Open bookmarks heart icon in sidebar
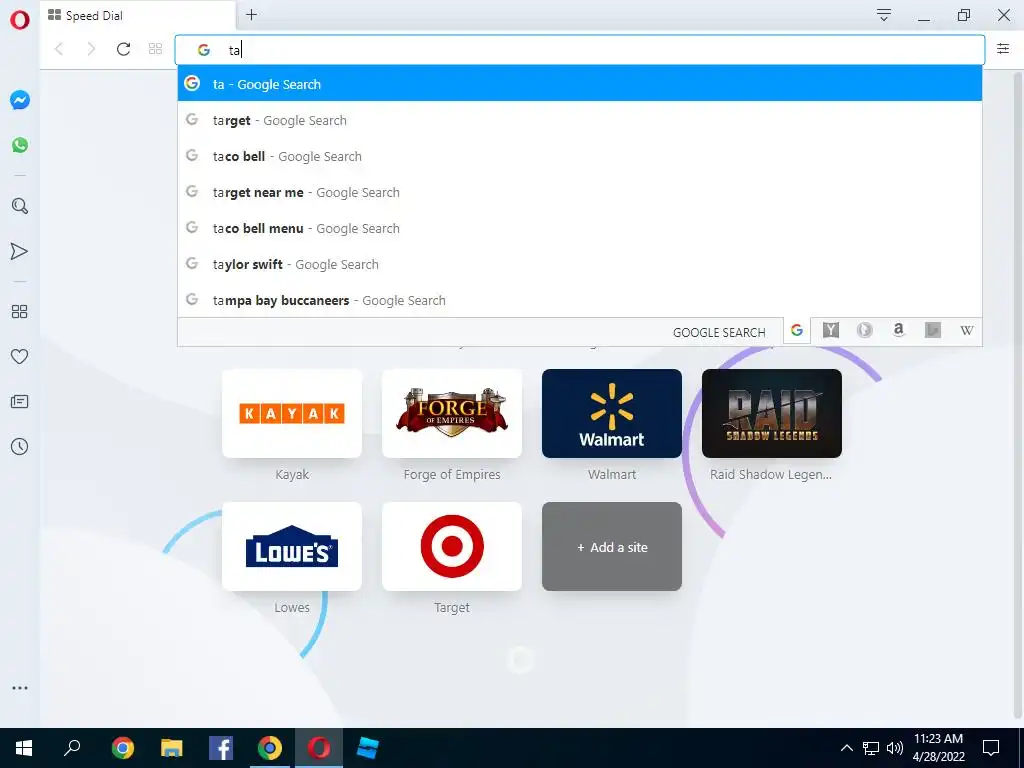Screen dimensions: 1024x768 [x=20, y=357]
